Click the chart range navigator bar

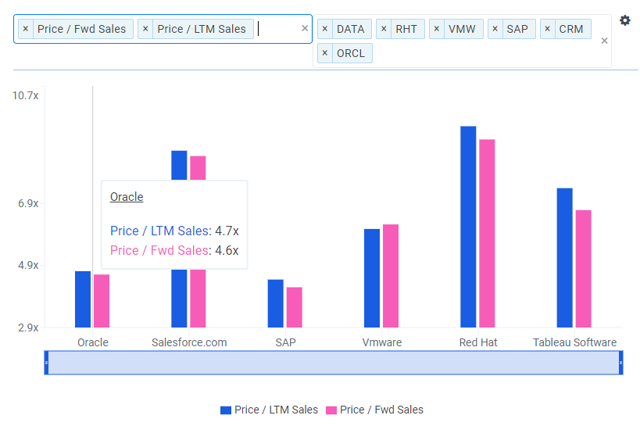click(334, 362)
